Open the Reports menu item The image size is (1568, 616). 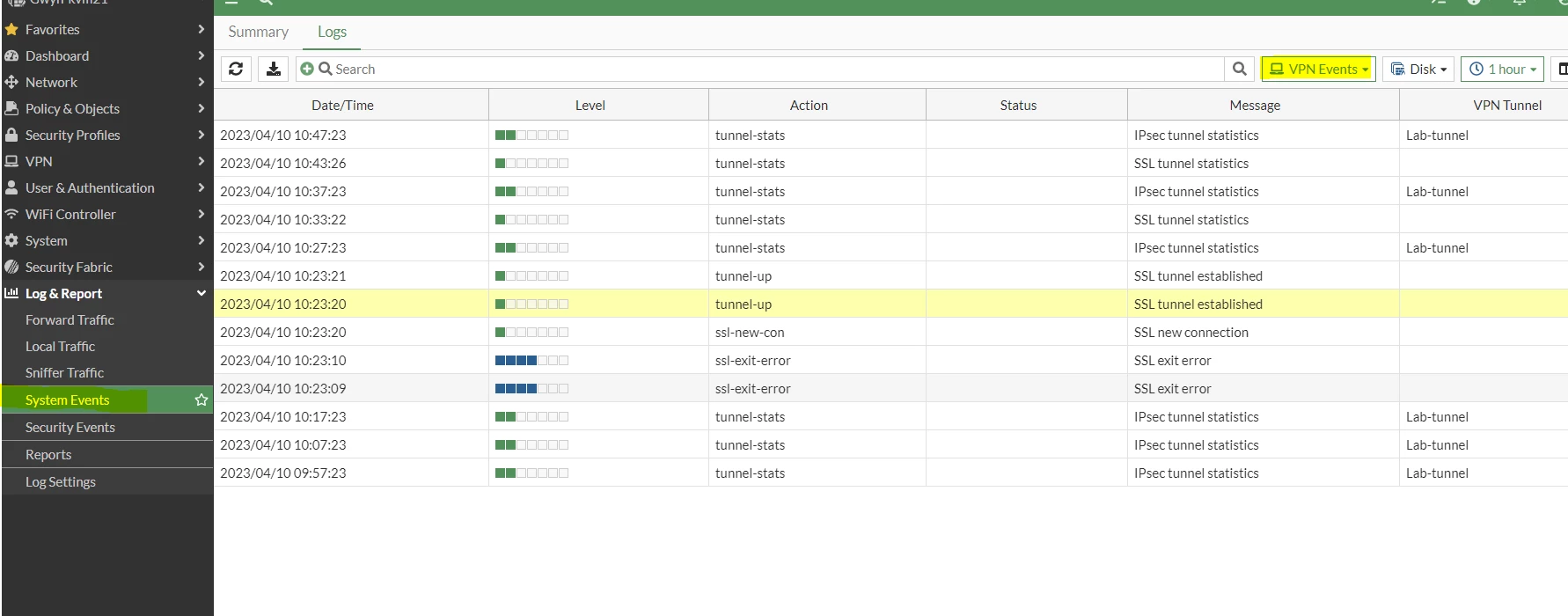coord(48,455)
